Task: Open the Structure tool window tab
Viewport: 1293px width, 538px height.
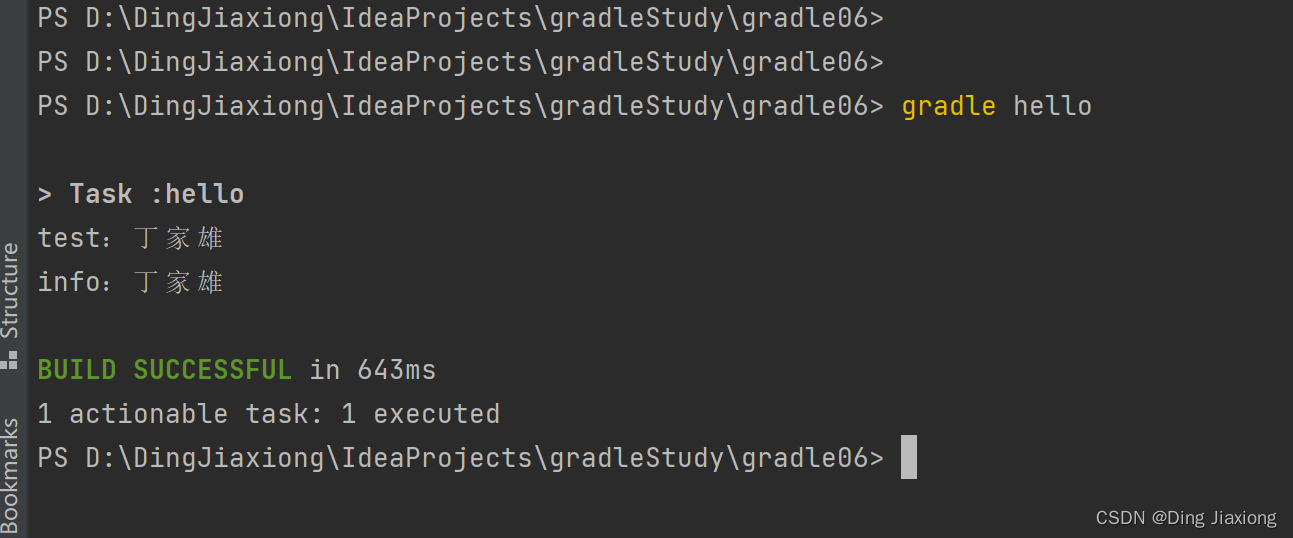Action: [x=11, y=290]
